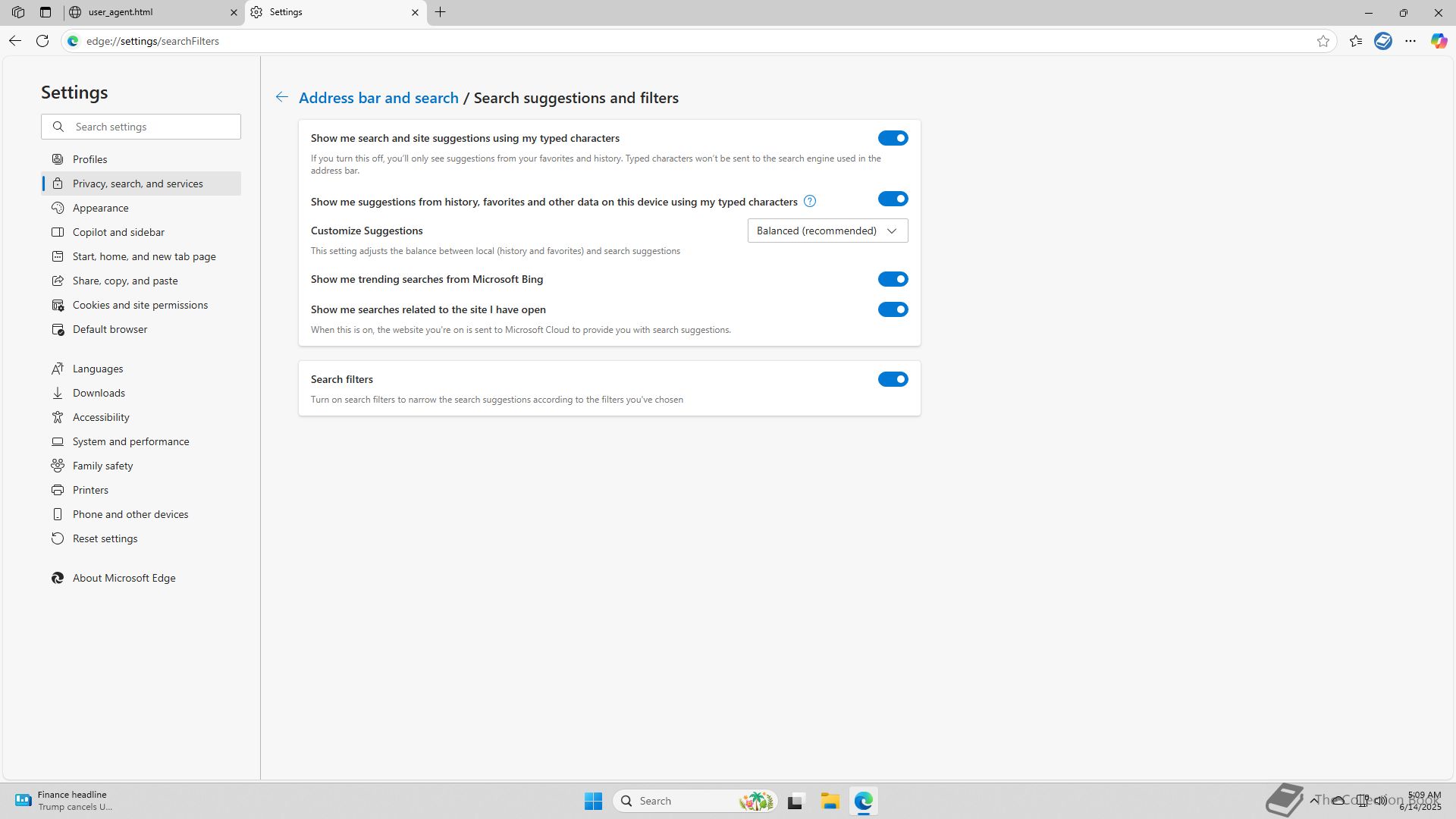Click the Search settings input field

[152, 127]
